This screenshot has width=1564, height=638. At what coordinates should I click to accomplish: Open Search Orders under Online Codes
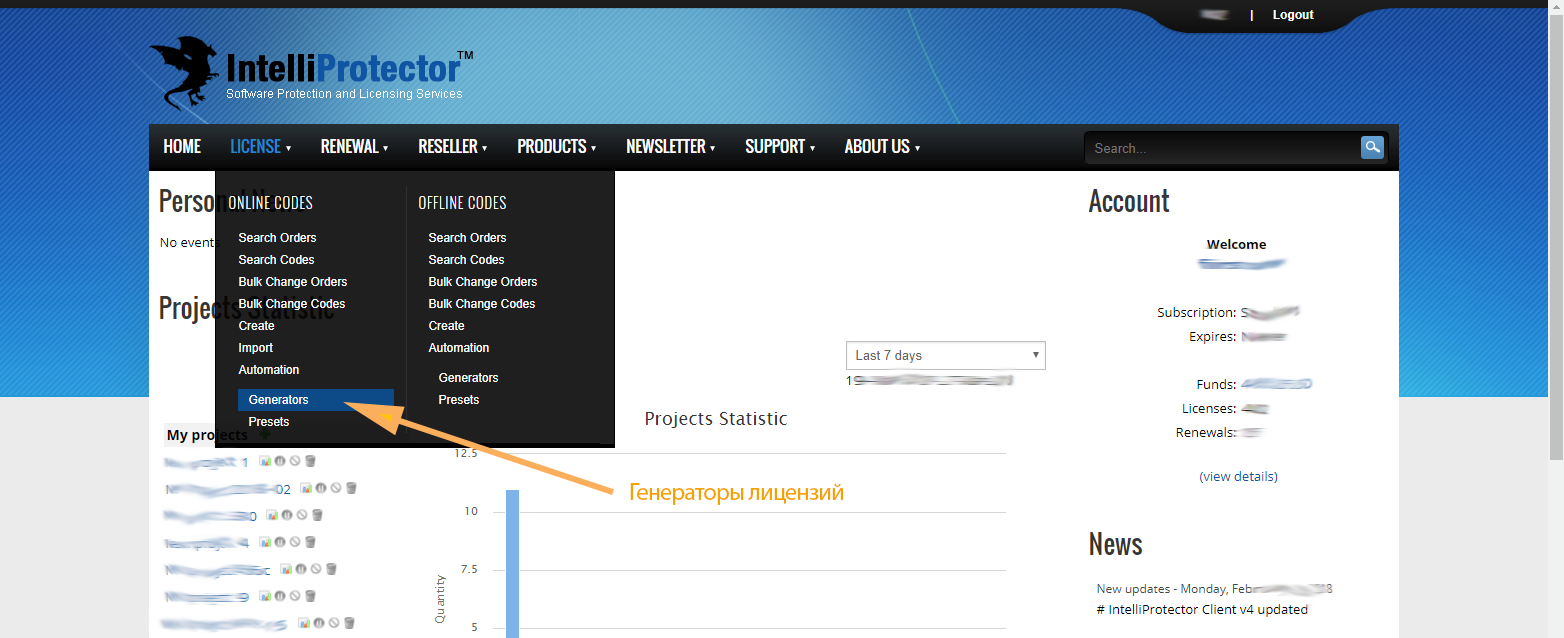(277, 238)
